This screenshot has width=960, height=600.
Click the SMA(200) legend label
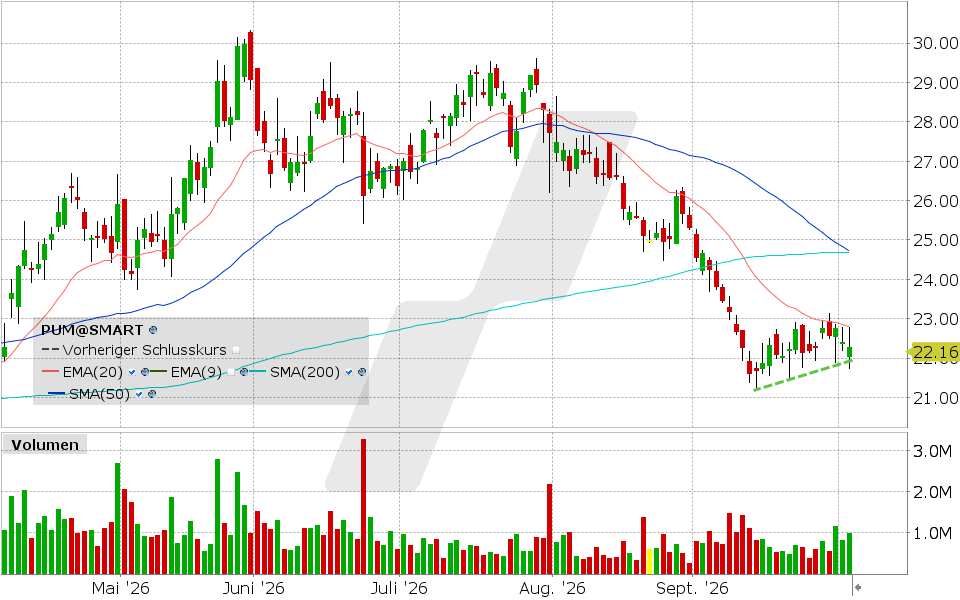pos(305,372)
